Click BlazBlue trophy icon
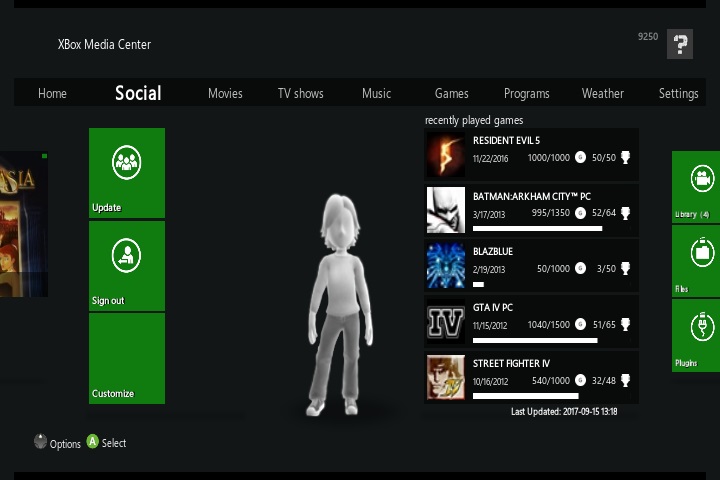The height and width of the screenshot is (480, 720). tap(625, 268)
